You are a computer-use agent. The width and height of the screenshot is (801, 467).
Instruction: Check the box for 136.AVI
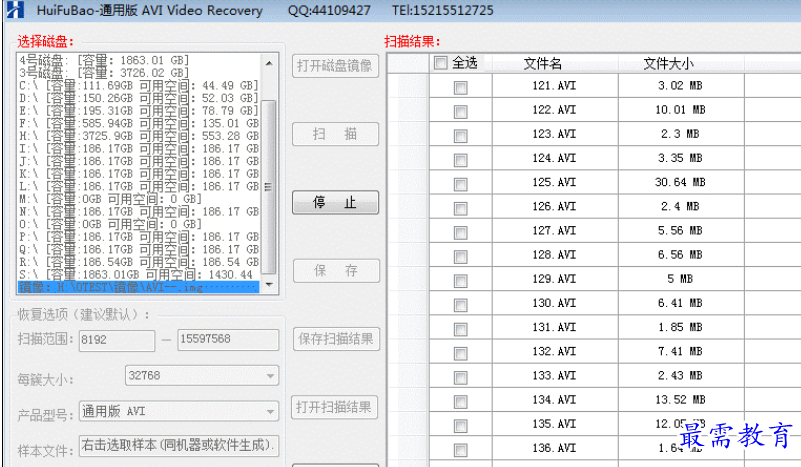[x=460, y=450]
